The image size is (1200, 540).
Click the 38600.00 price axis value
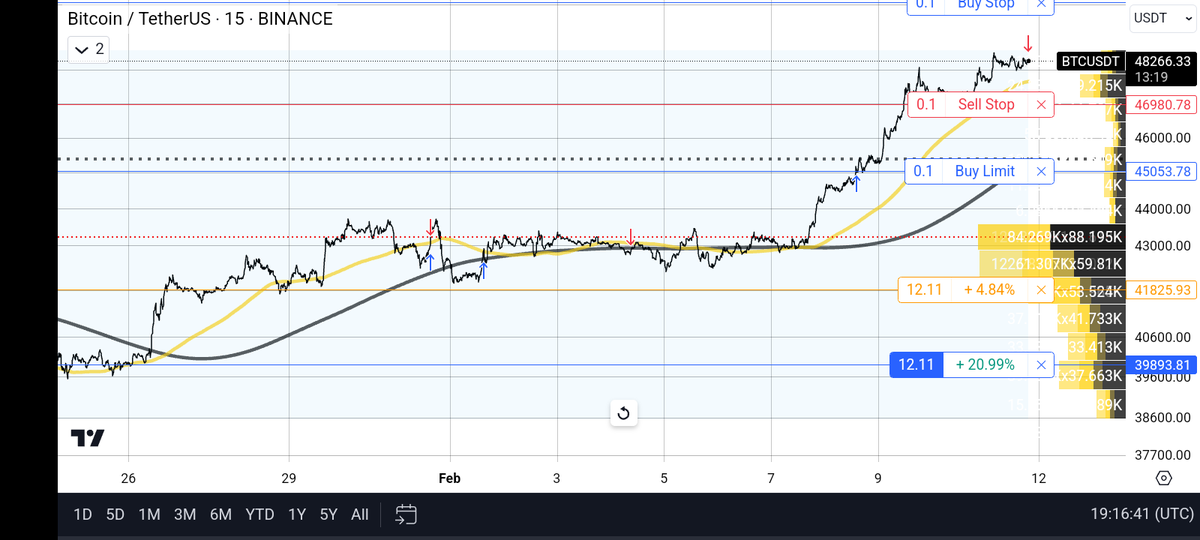coord(1162,416)
